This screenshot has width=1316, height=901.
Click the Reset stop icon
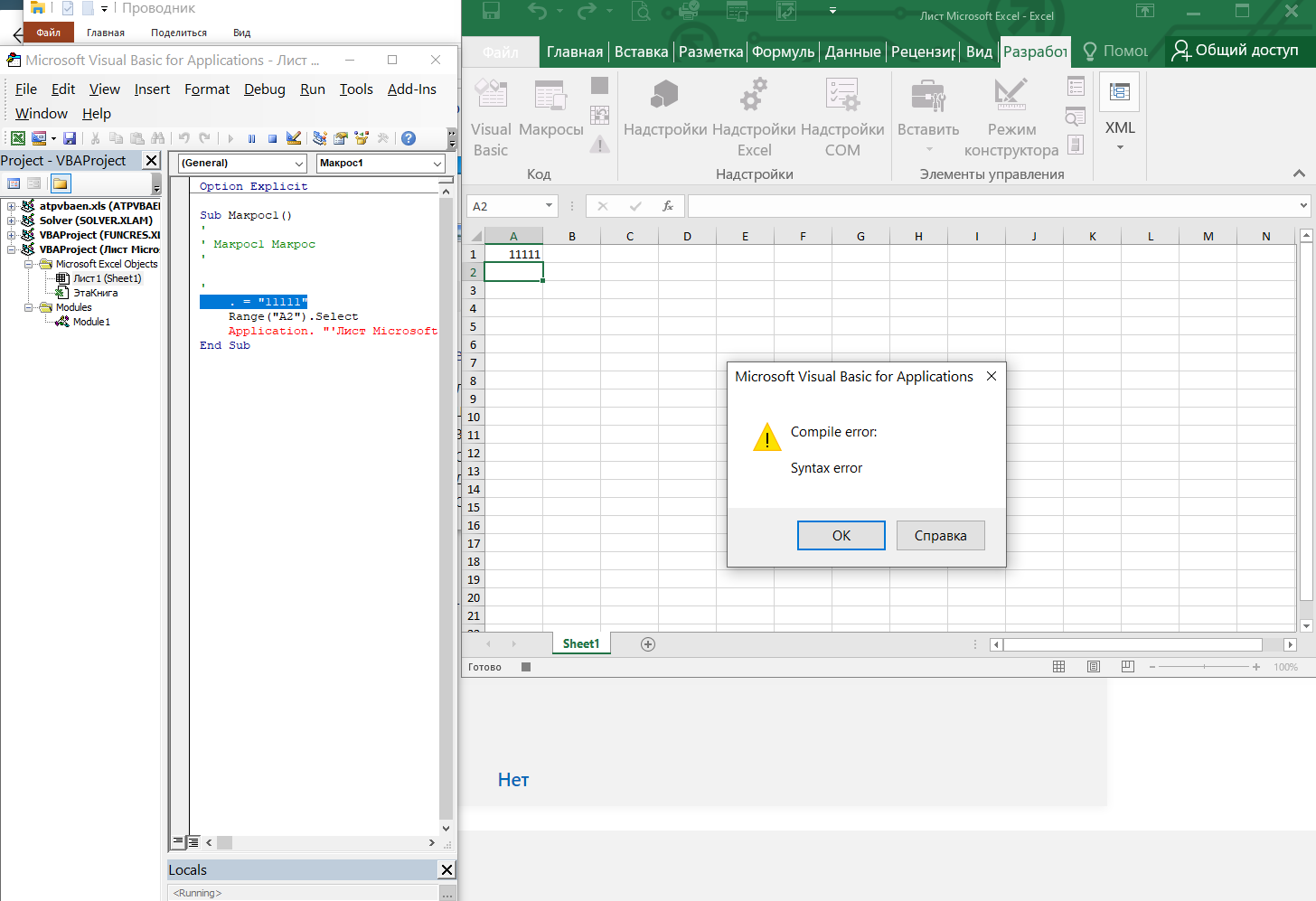(272, 138)
